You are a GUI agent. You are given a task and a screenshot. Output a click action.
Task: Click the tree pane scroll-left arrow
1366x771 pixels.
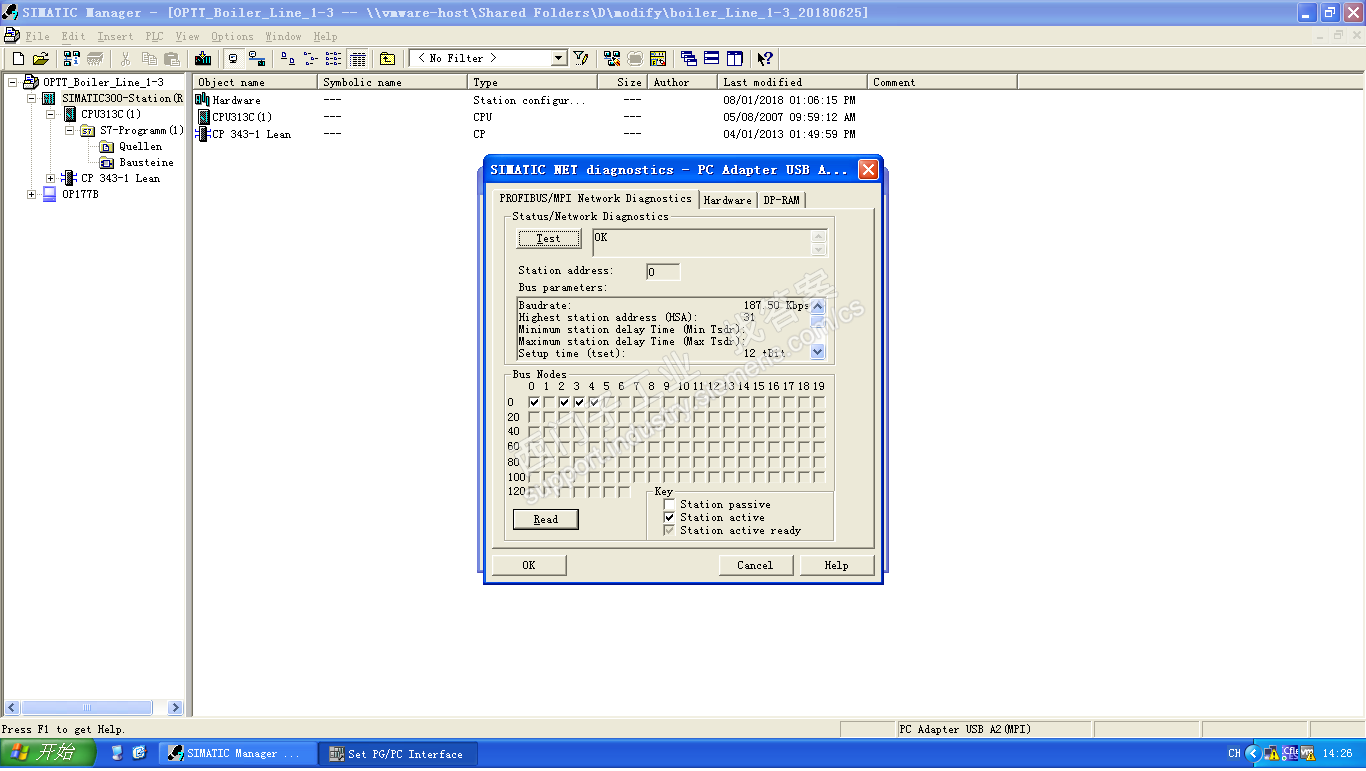click(11, 707)
